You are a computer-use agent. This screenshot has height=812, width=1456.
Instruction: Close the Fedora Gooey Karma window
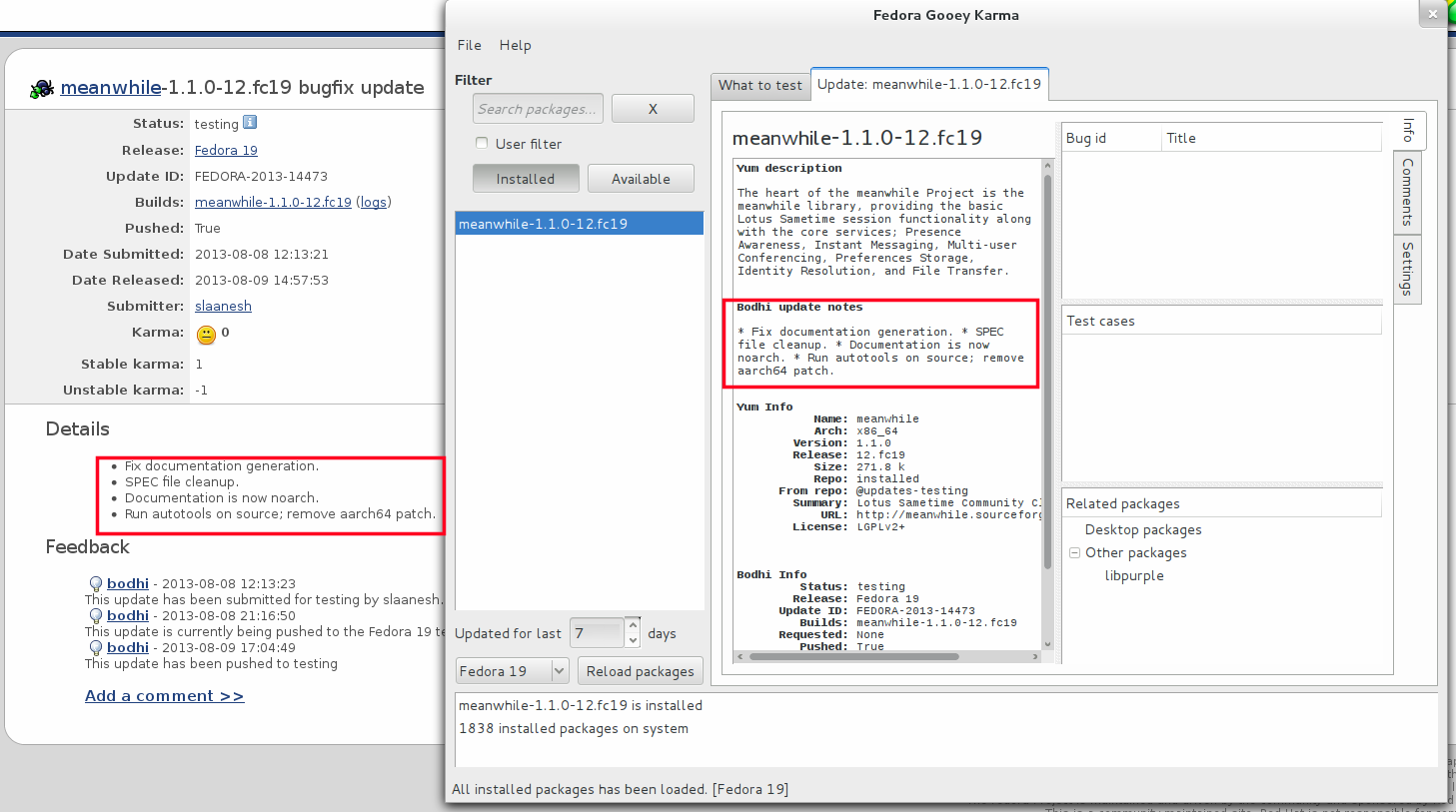pos(1432,13)
